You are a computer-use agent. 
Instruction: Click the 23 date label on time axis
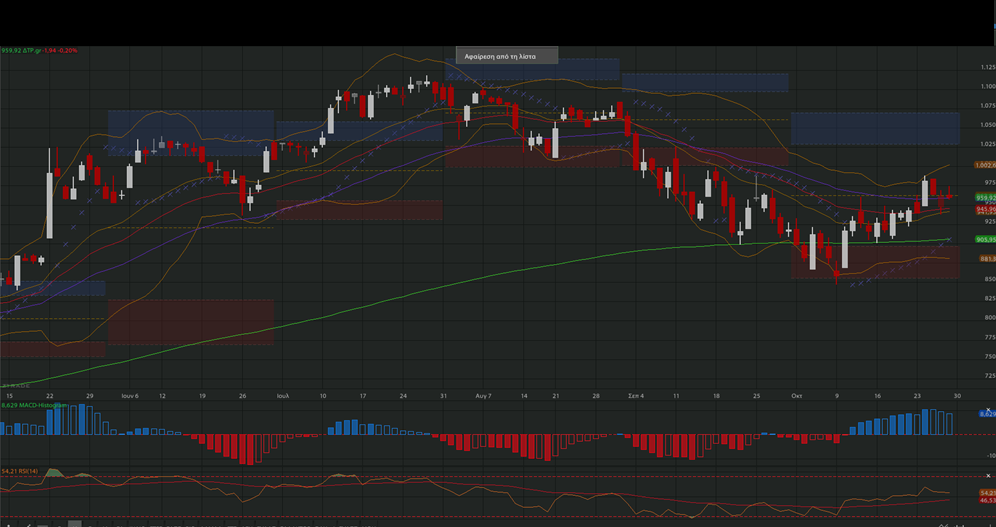pyautogui.click(x=917, y=396)
